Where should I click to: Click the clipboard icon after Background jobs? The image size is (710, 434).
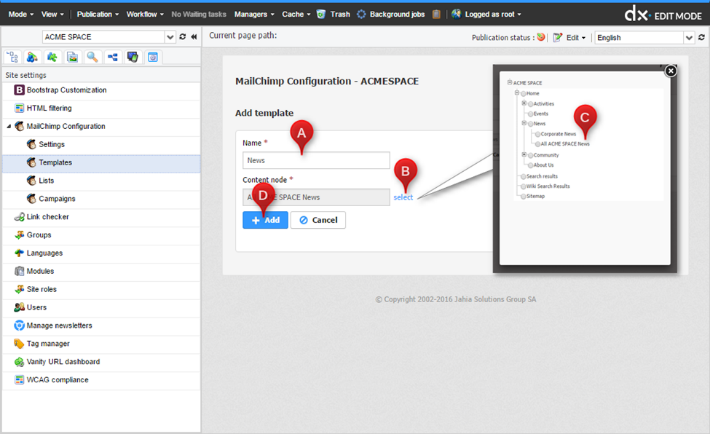click(436, 14)
